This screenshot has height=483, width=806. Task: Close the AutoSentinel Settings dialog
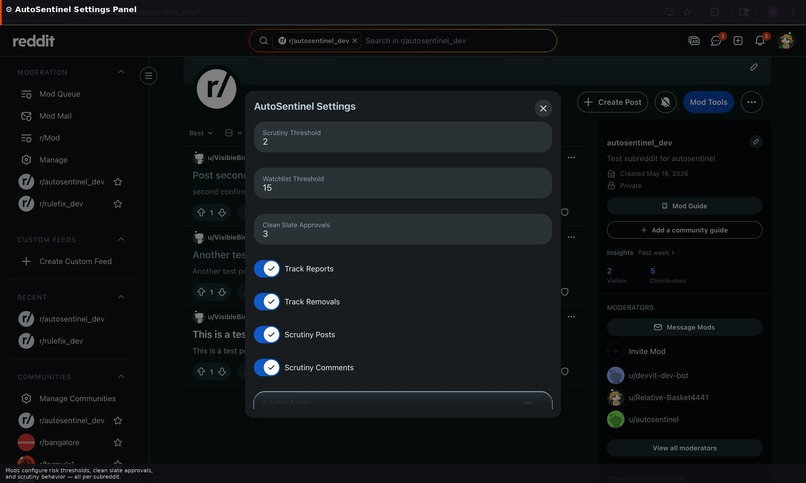[x=543, y=108]
